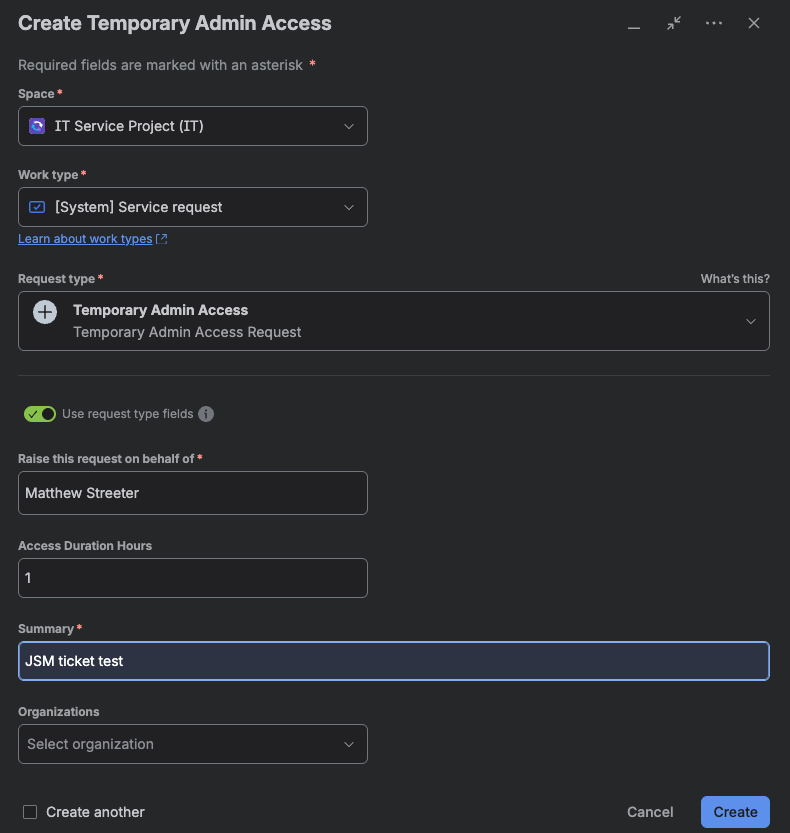The width and height of the screenshot is (790, 833).
Task: Click the Create Temporary Admin Access title
Action: point(175,23)
